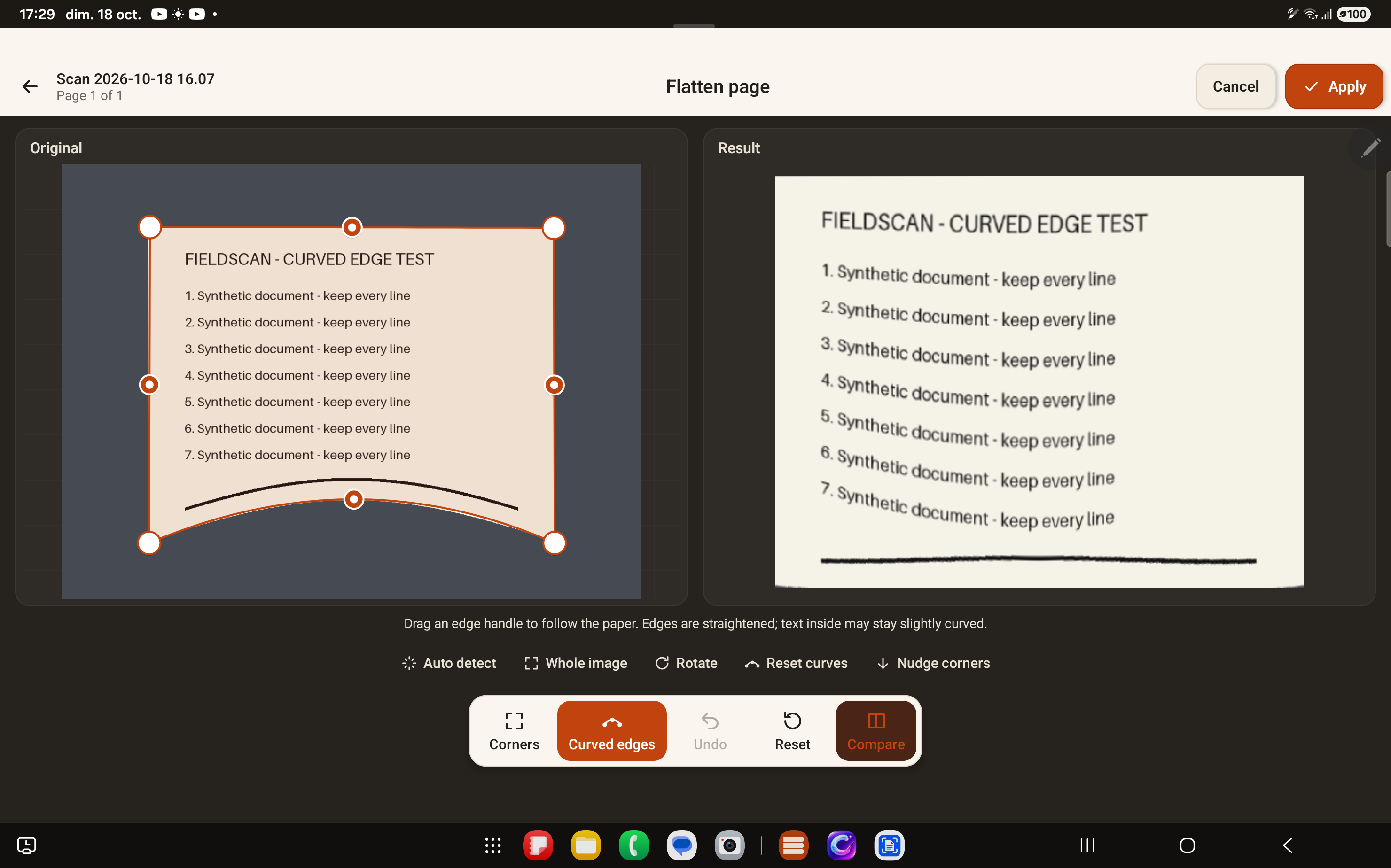Open the pencil edit icon in Result panel
Image resolution: width=1391 pixels, height=868 pixels.
[x=1370, y=148]
